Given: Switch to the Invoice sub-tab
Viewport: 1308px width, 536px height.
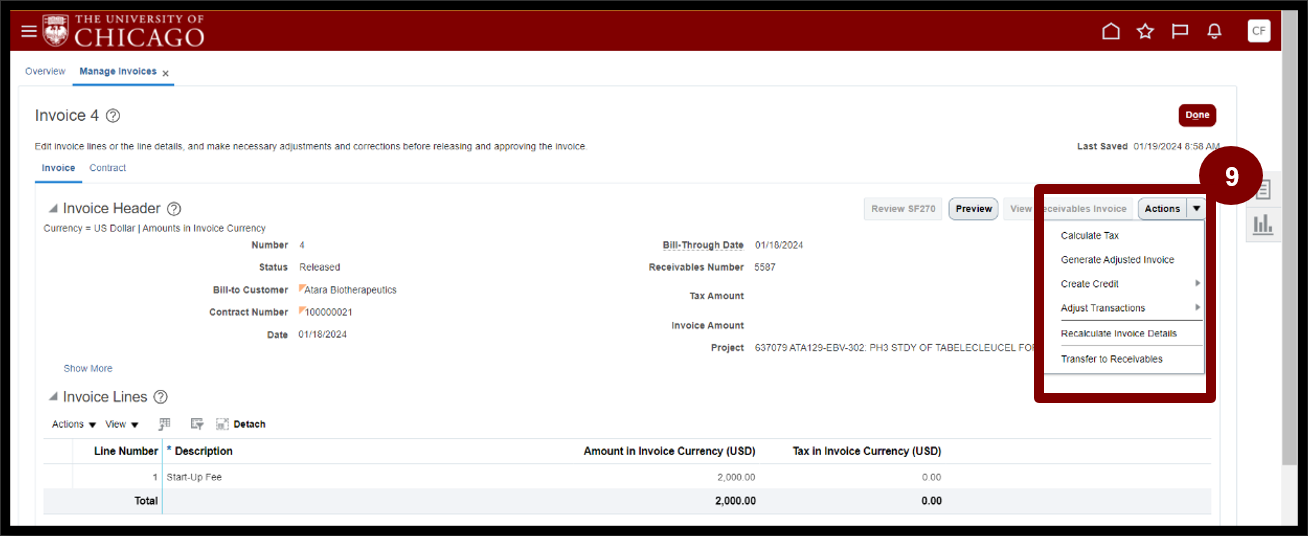Looking at the screenshot, I should (58, 168).
